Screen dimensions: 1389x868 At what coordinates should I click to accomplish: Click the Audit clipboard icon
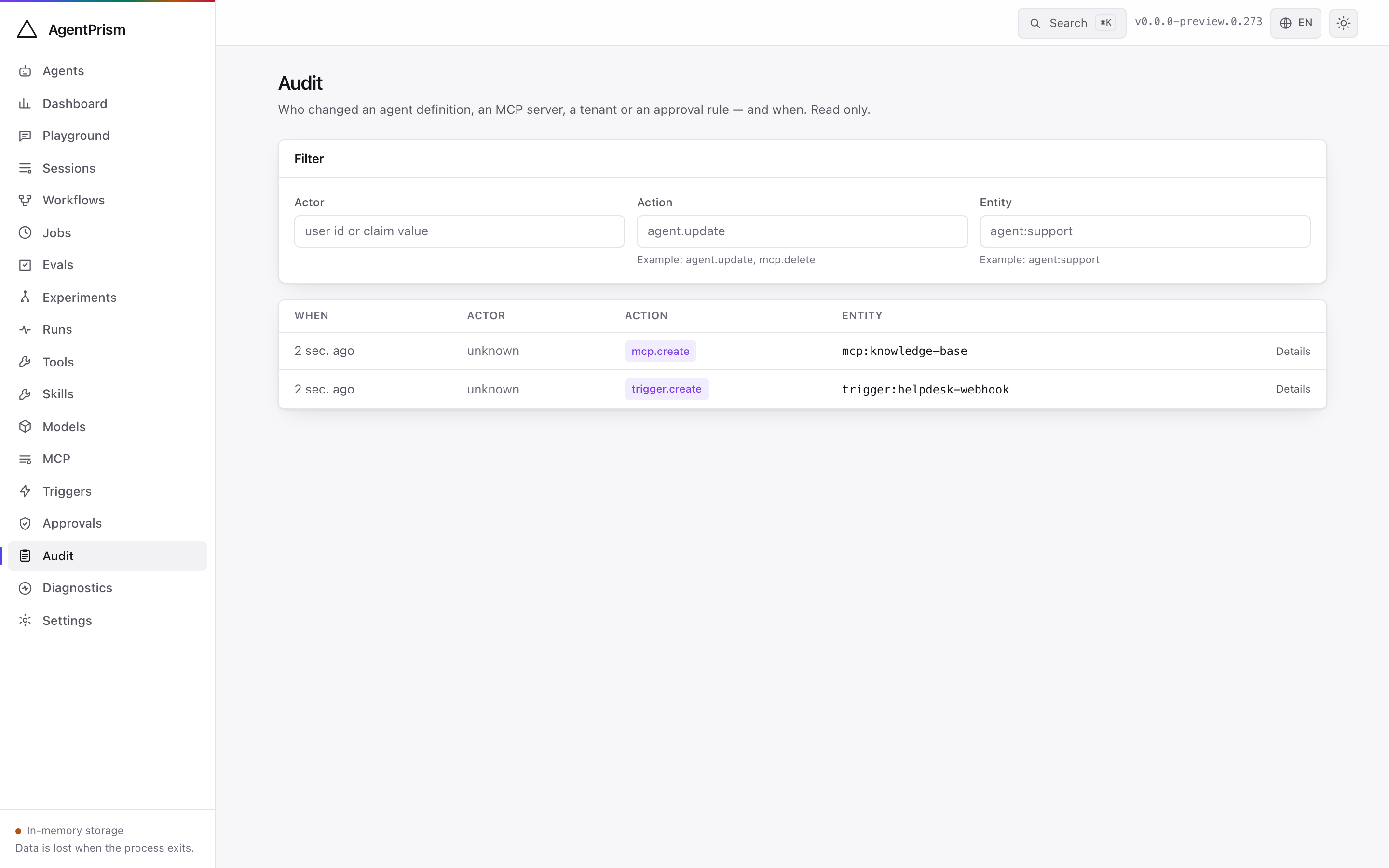pos(25,556)
